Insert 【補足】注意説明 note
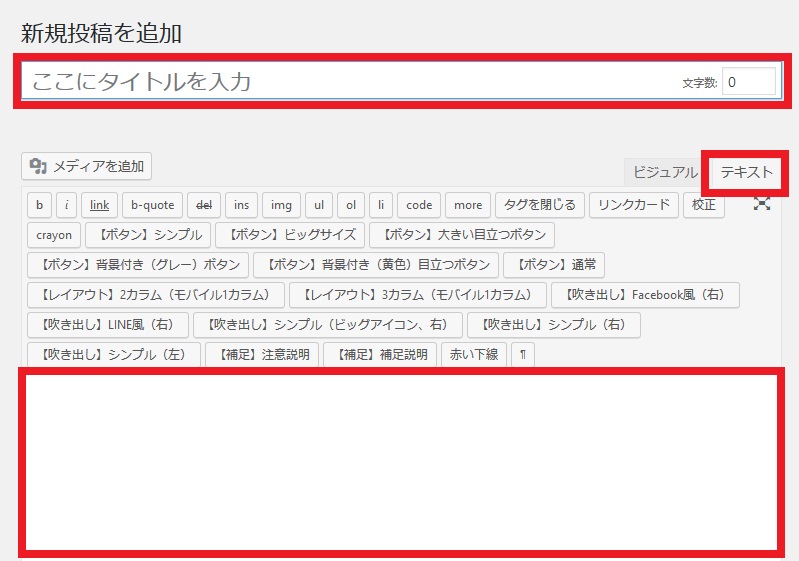 click(262, 355)
